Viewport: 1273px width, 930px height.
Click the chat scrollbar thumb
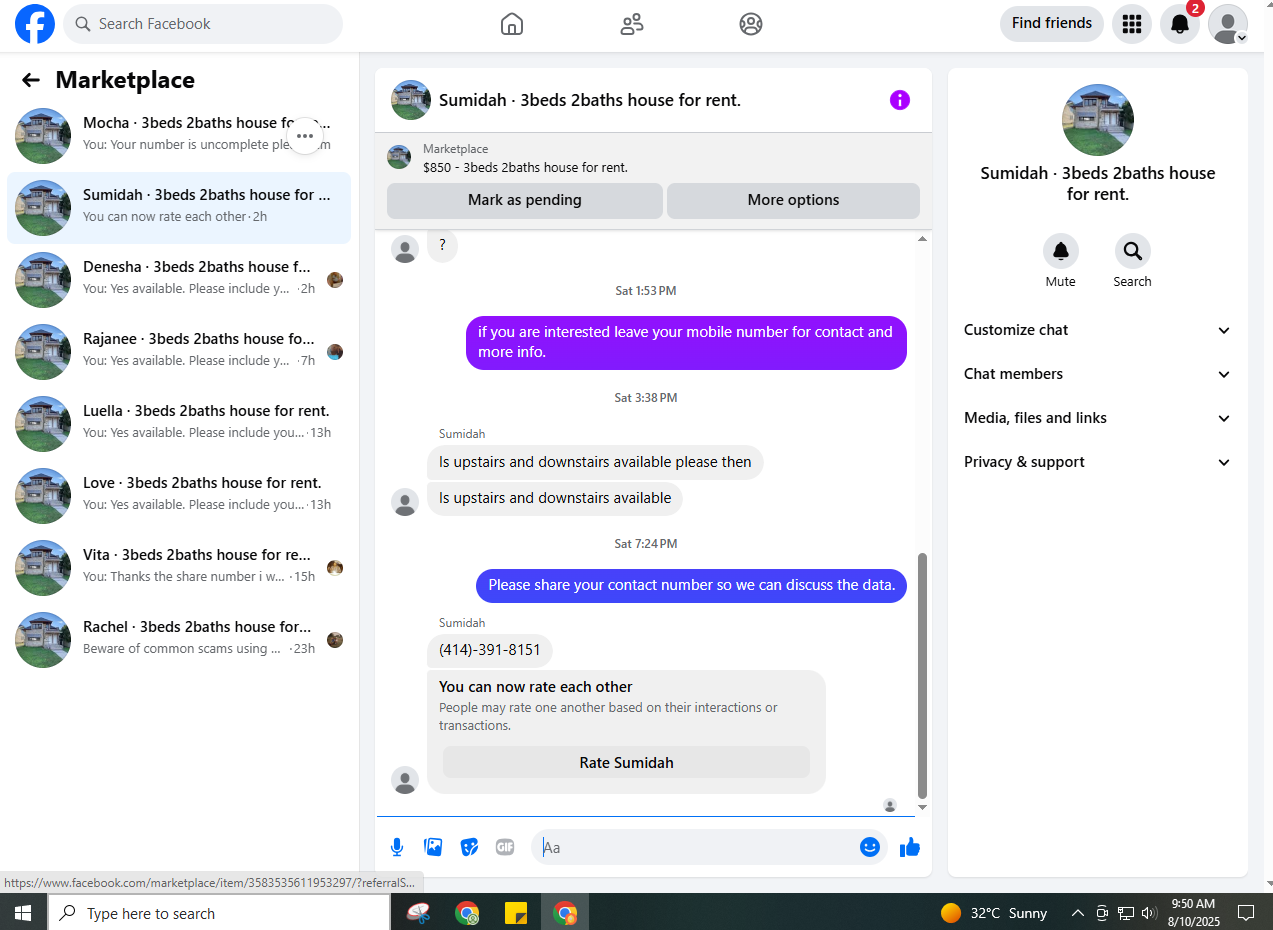[x=922, y=675]
